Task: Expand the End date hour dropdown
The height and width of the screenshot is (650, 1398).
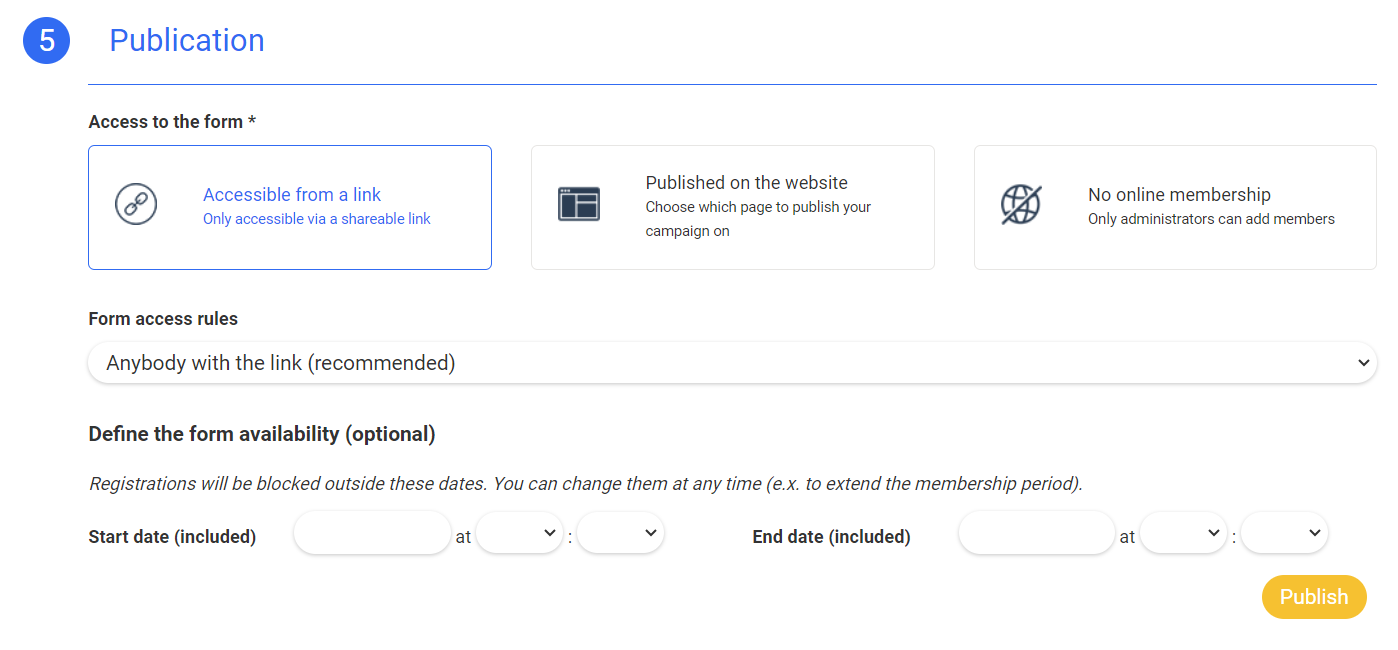Action: [x=1183, y=534]
